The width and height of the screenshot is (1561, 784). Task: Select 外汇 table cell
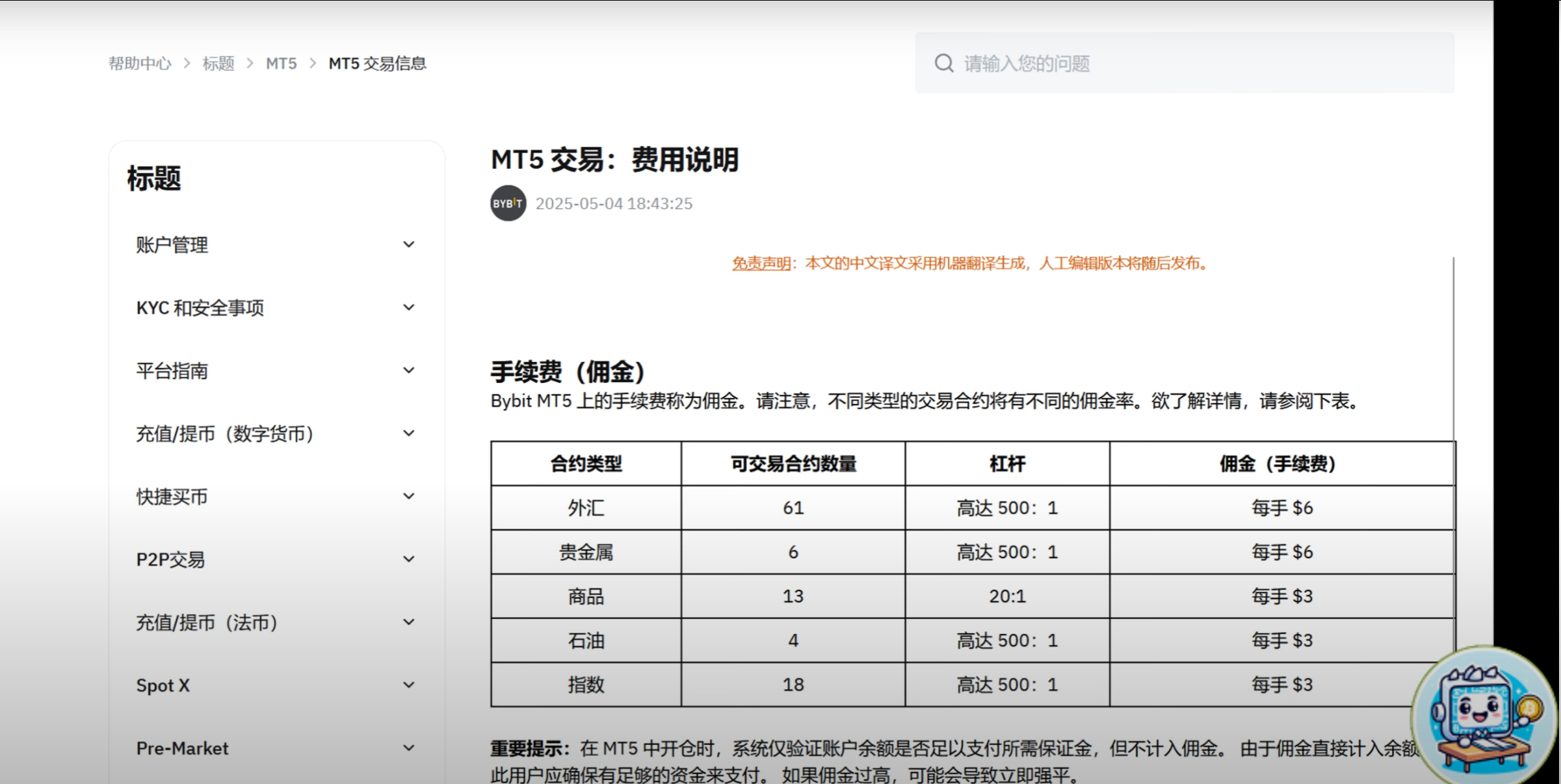586,508
